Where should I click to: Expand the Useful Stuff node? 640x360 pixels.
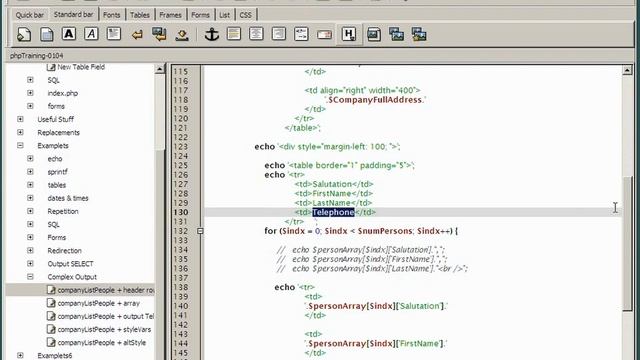pyautogui.click(x=20, y=119)
